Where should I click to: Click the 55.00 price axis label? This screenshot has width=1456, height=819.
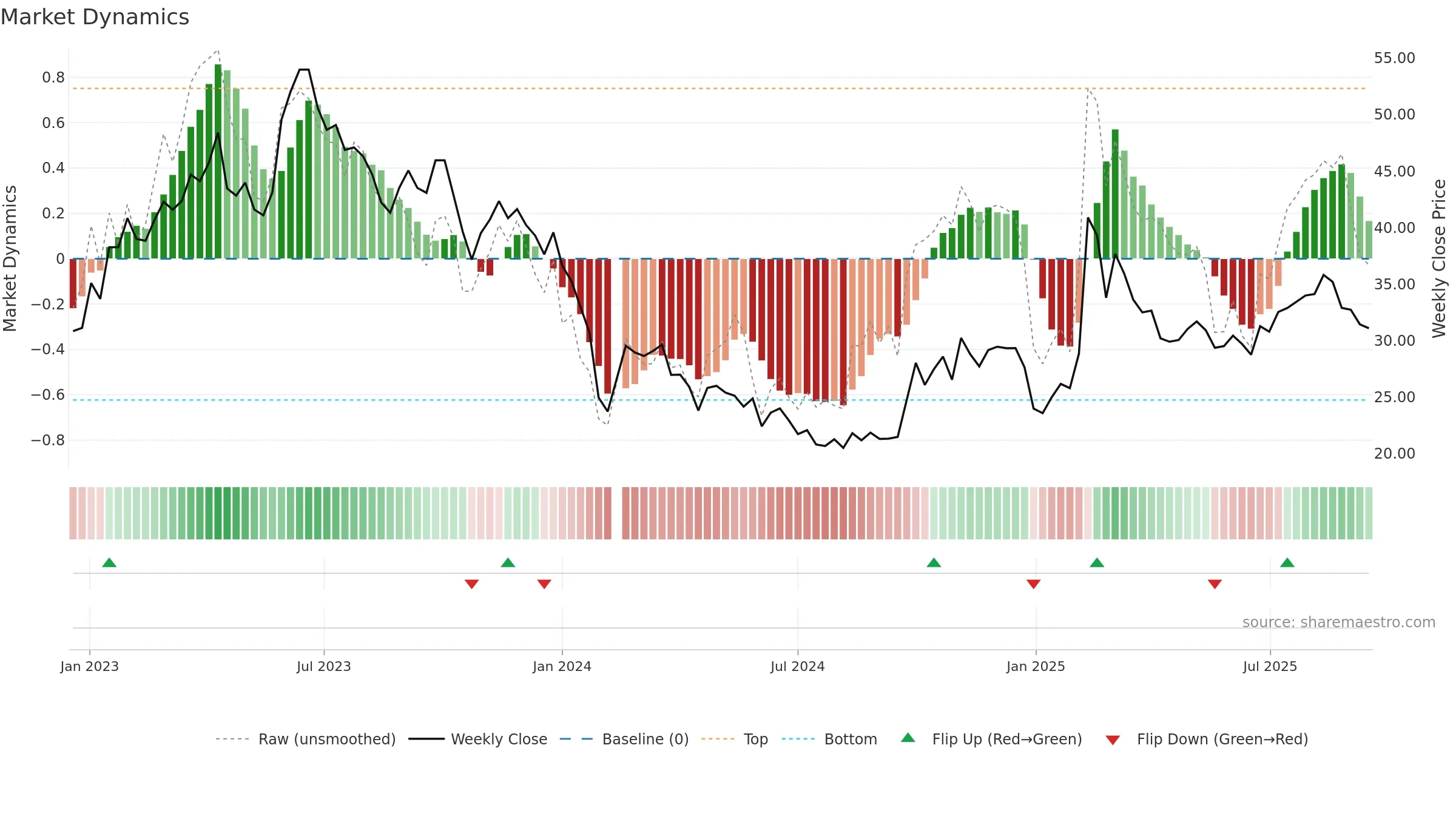point(1395,58)
